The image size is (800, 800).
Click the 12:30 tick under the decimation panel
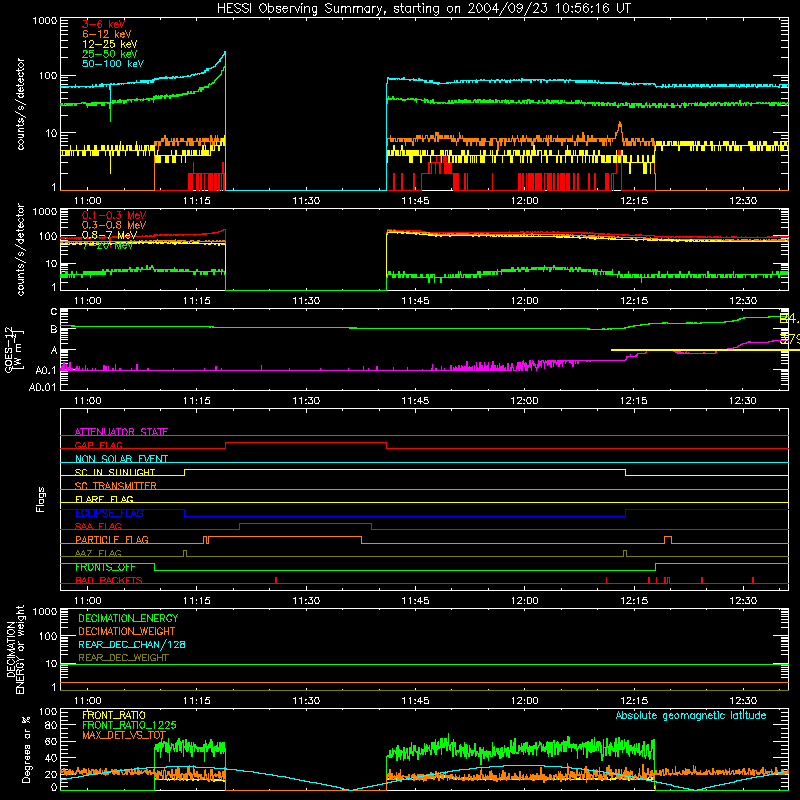pos(743,701)
